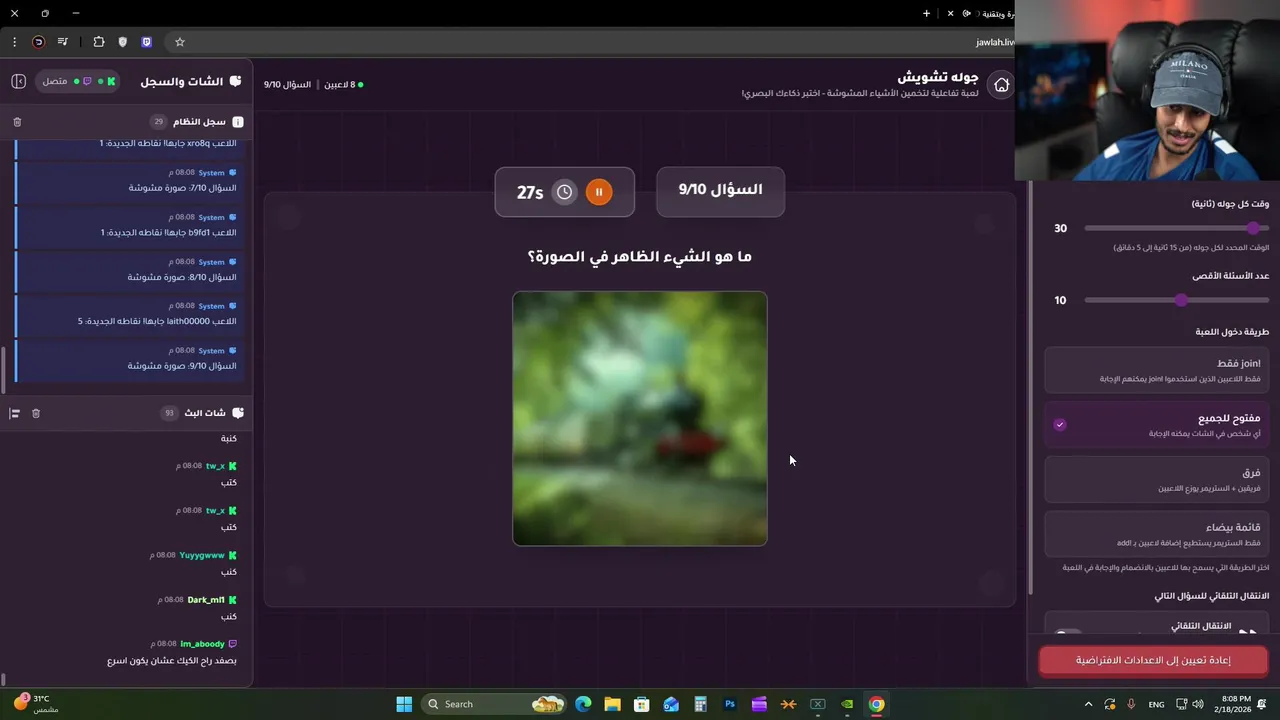The image size is (1280, 720).
Task: Click the 93 count badge on شات البث
Action: tap(169, 413)
